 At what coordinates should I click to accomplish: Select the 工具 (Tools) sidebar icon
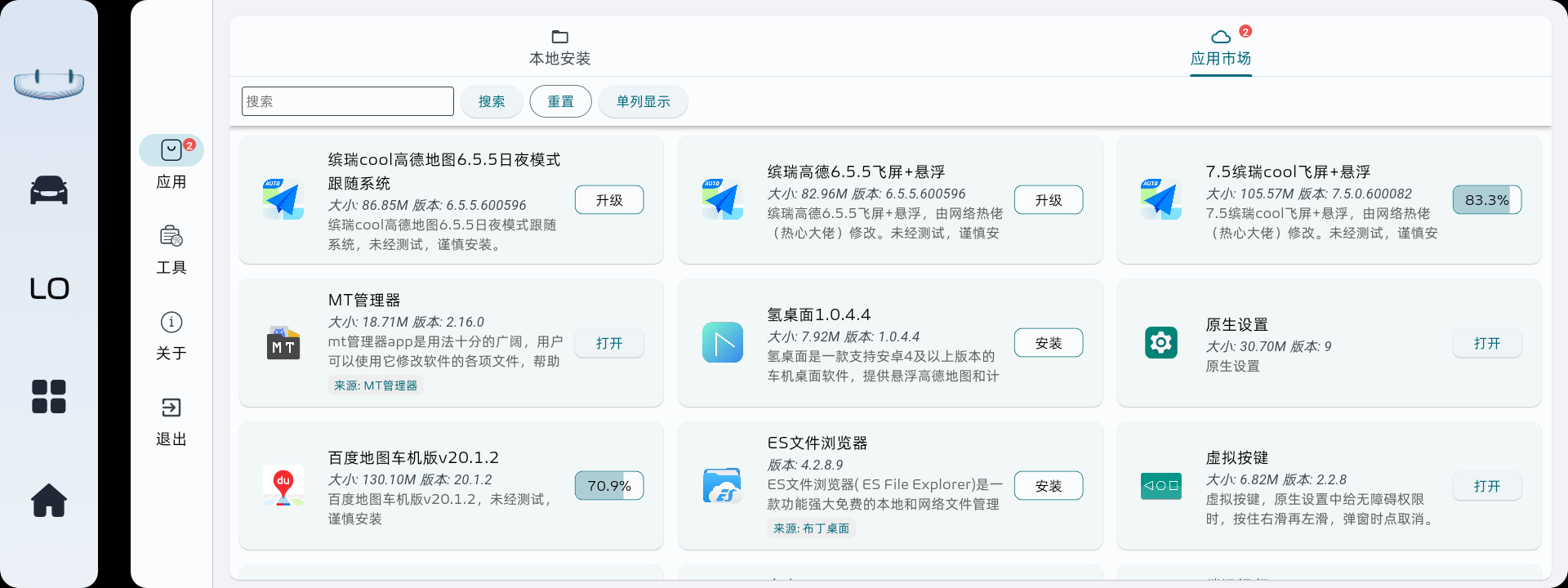(171, 237)
